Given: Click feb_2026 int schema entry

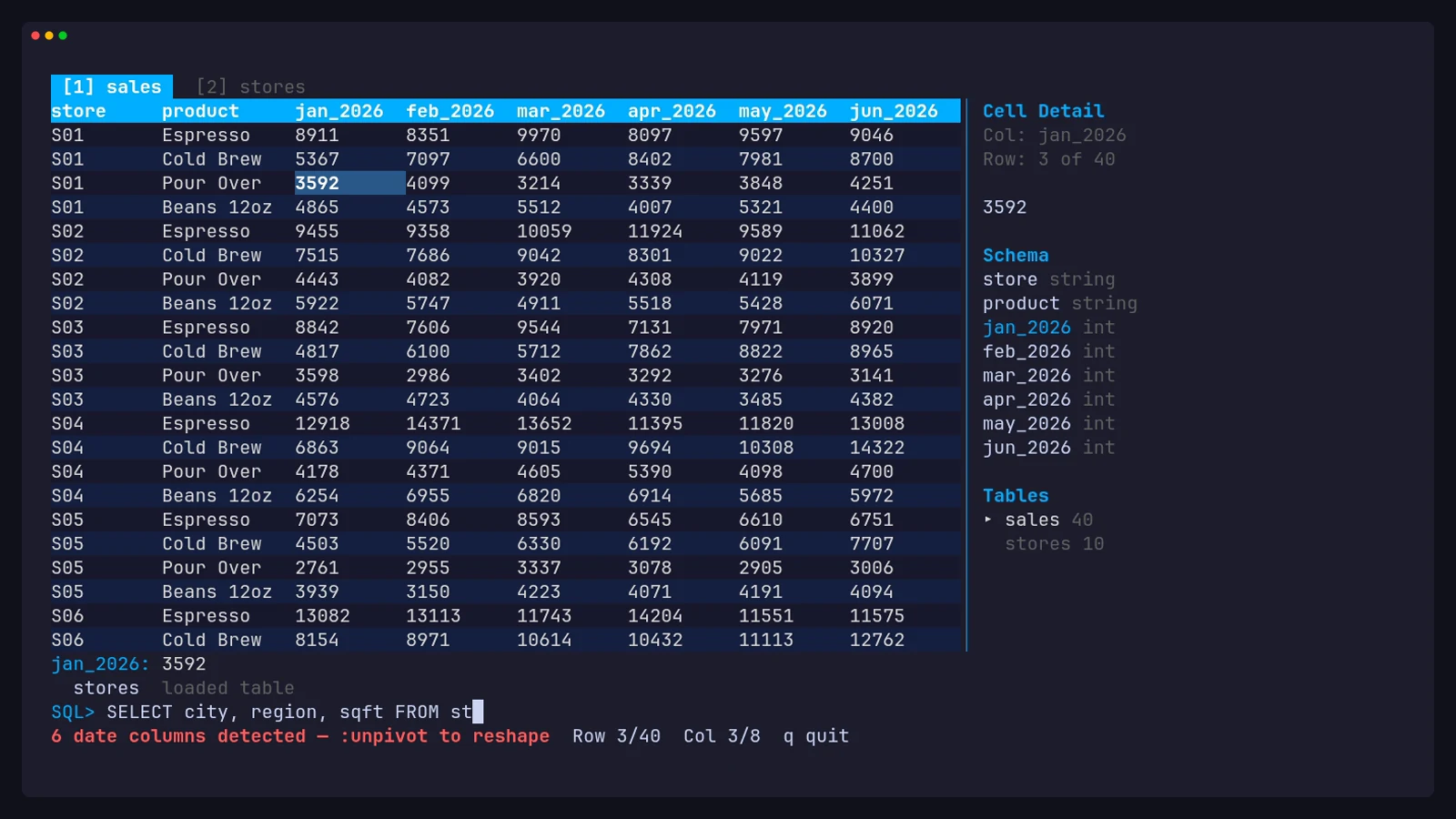Looking at the screenshot, I should [x=1048, y=351].
